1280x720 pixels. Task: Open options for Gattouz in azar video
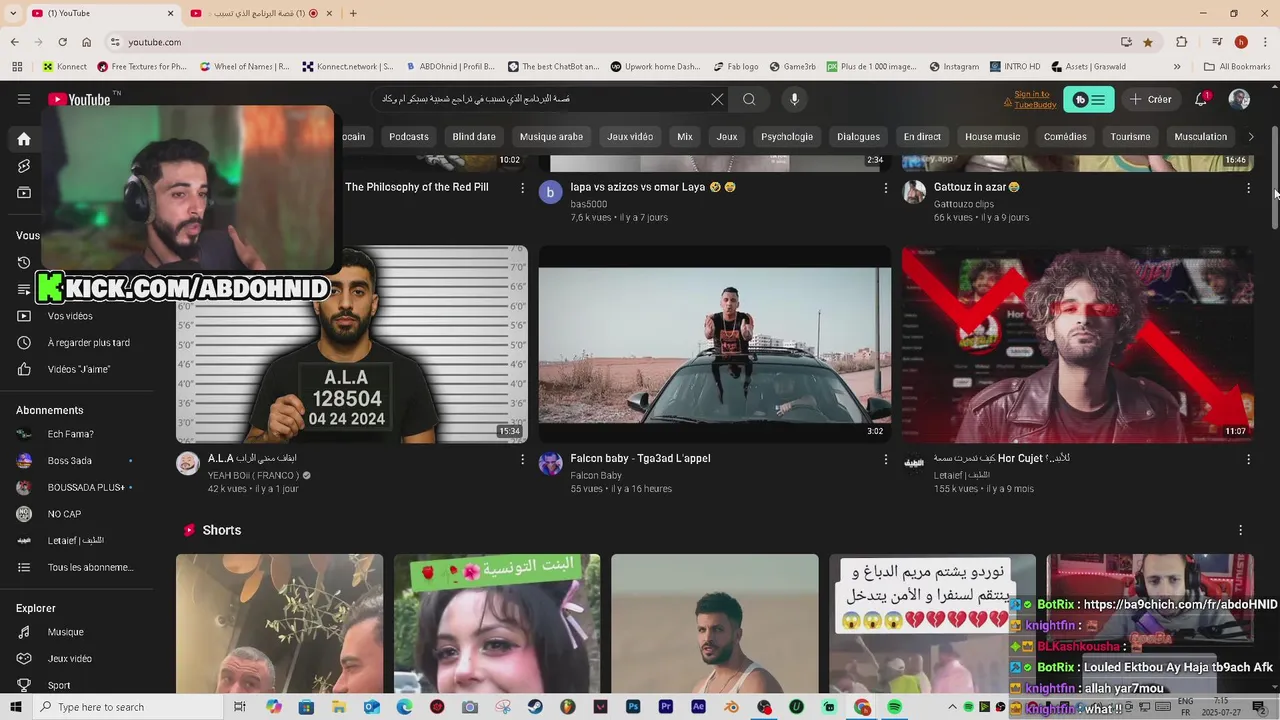pos(1248,188)
